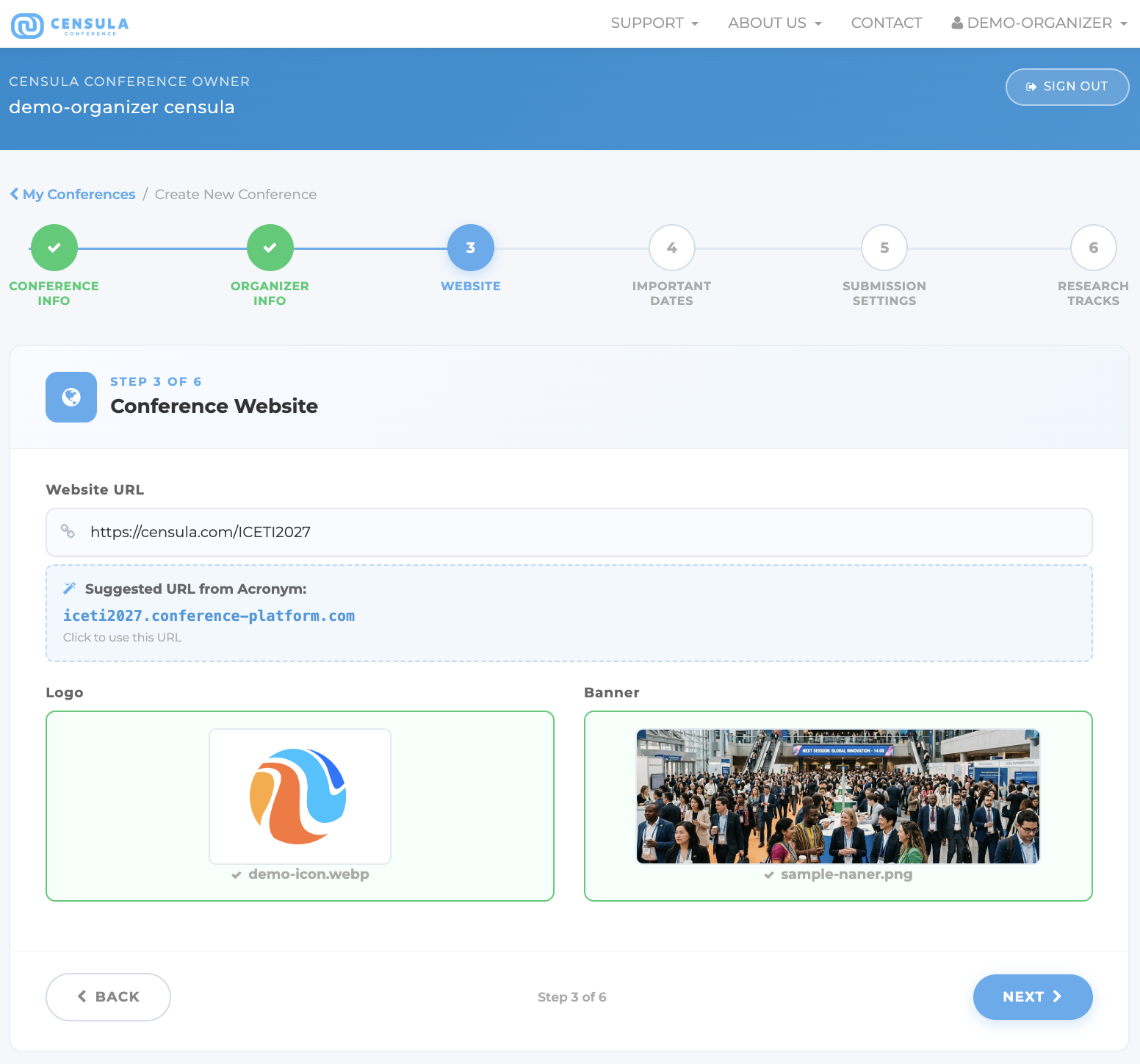Click the "Step 3 of 6" footer text
Screen dimensions: 1140x1064
tap(571, 997)
